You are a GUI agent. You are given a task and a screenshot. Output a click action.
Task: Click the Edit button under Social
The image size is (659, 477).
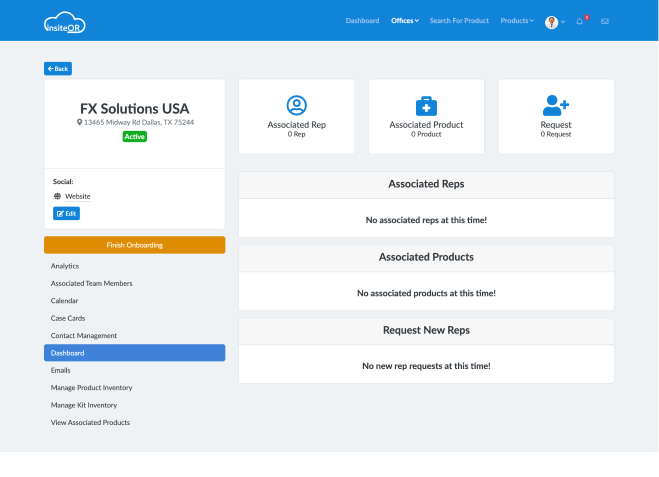pos(66,213)
